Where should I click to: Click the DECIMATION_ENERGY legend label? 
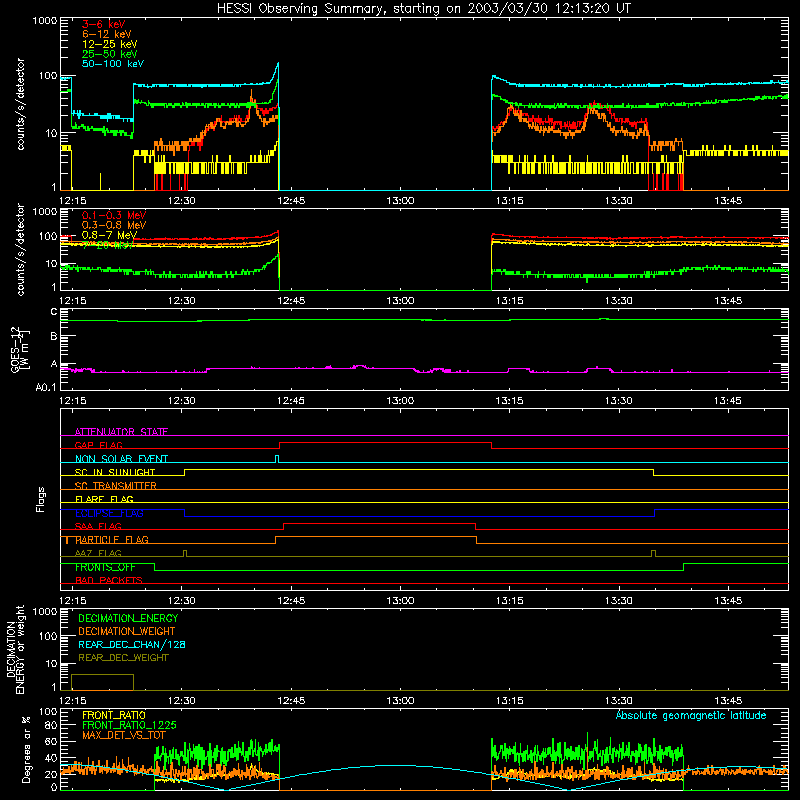[128, 618]
